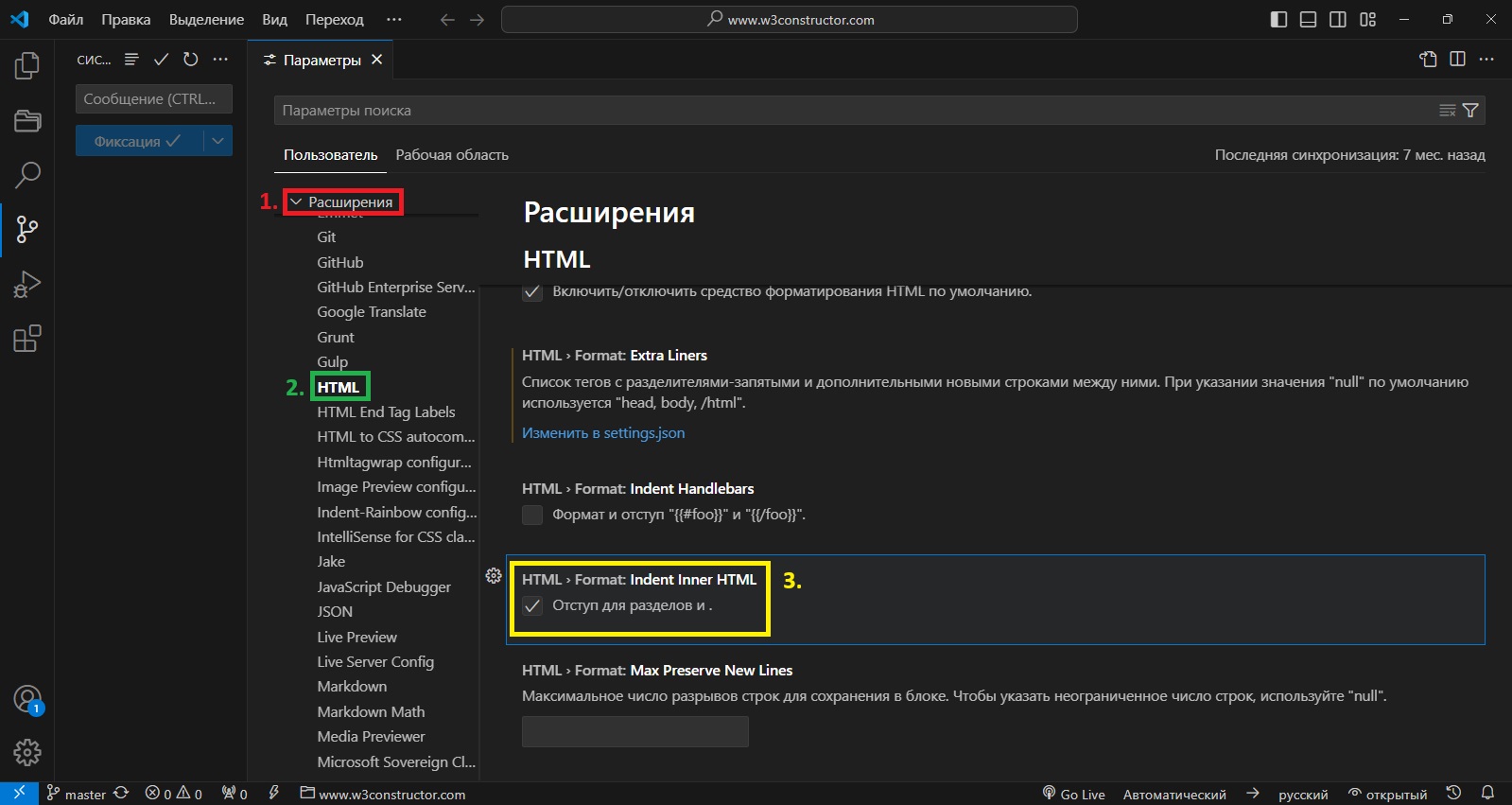
Task: Refresh the source control view
Action: (191, 60)
